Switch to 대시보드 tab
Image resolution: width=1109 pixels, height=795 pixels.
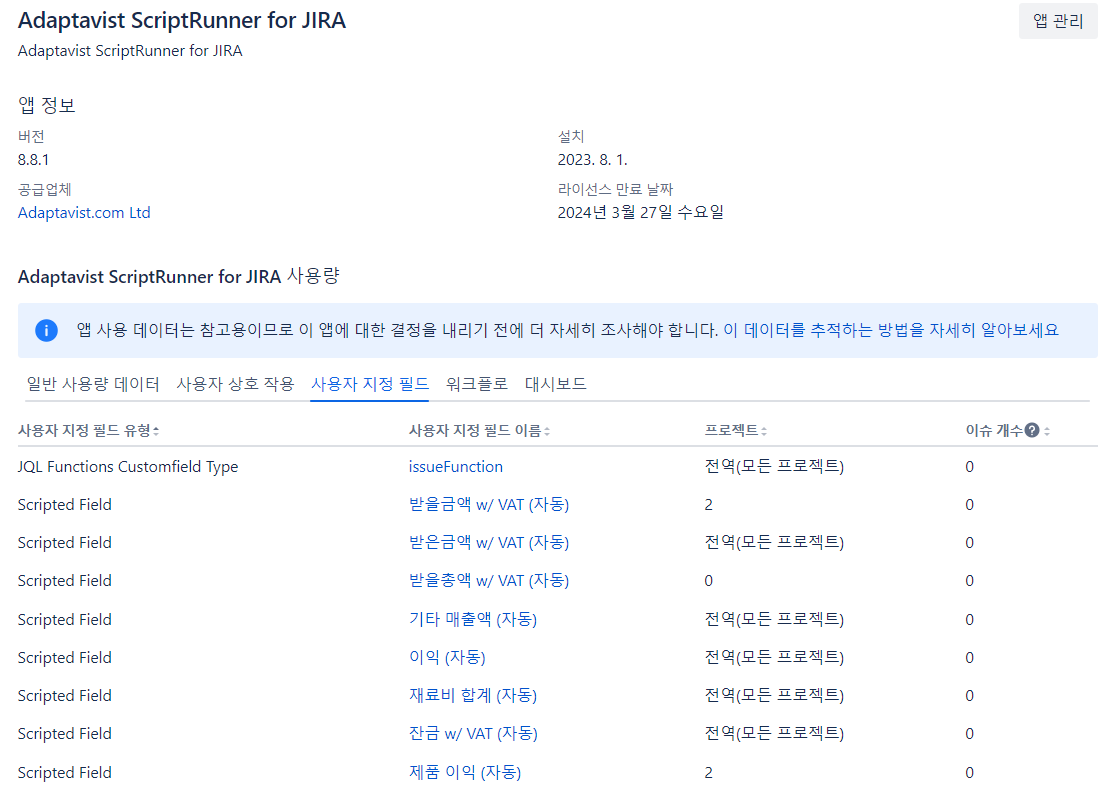coord(555,384)
